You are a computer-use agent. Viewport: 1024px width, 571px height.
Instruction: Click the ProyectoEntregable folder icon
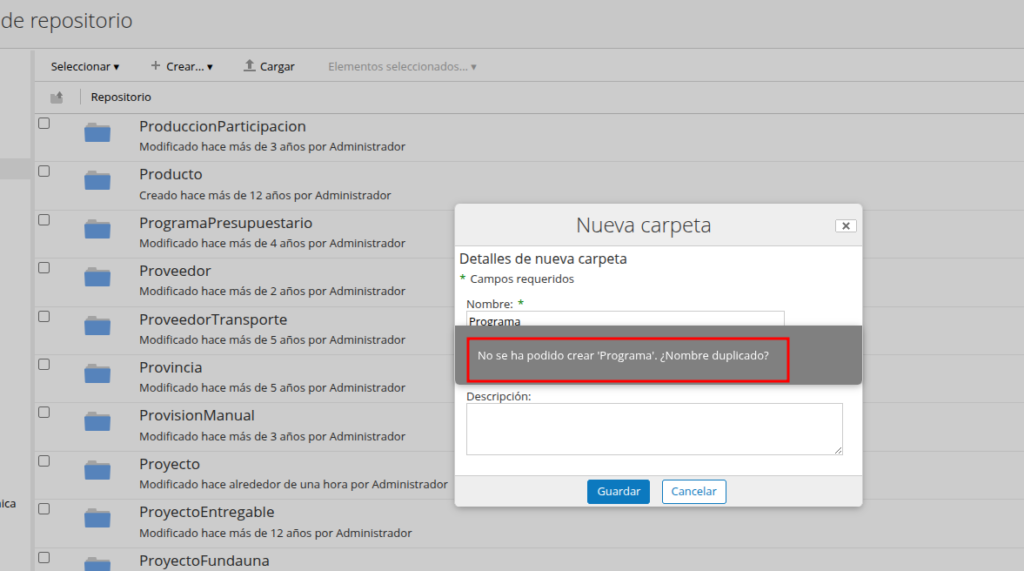tap(97, 518)
